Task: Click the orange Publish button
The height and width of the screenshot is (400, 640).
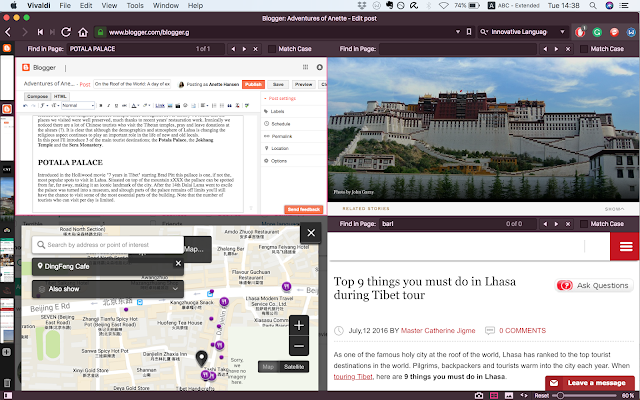Action: 253,84
